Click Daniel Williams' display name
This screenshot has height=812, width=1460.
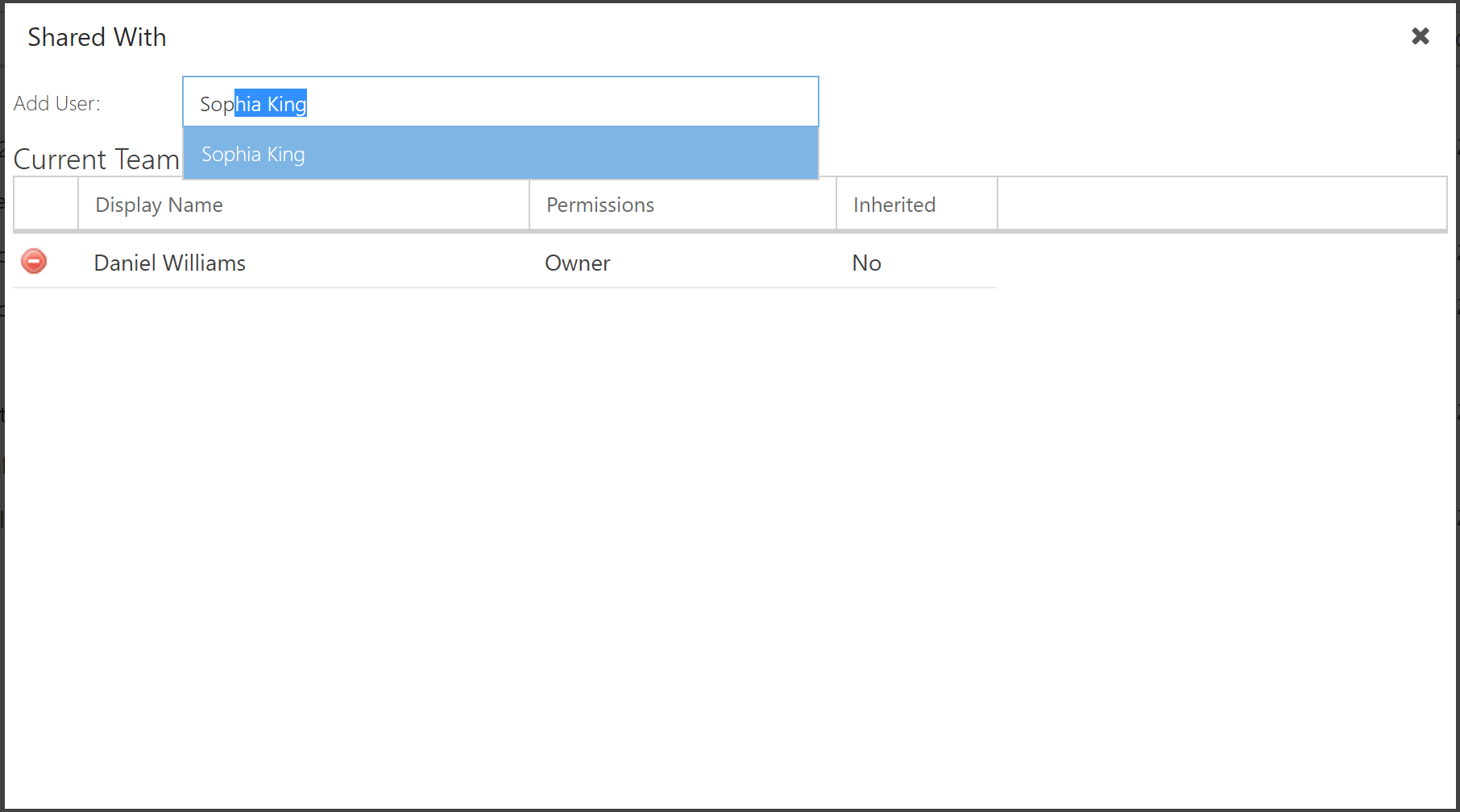(x=169, y=263)
